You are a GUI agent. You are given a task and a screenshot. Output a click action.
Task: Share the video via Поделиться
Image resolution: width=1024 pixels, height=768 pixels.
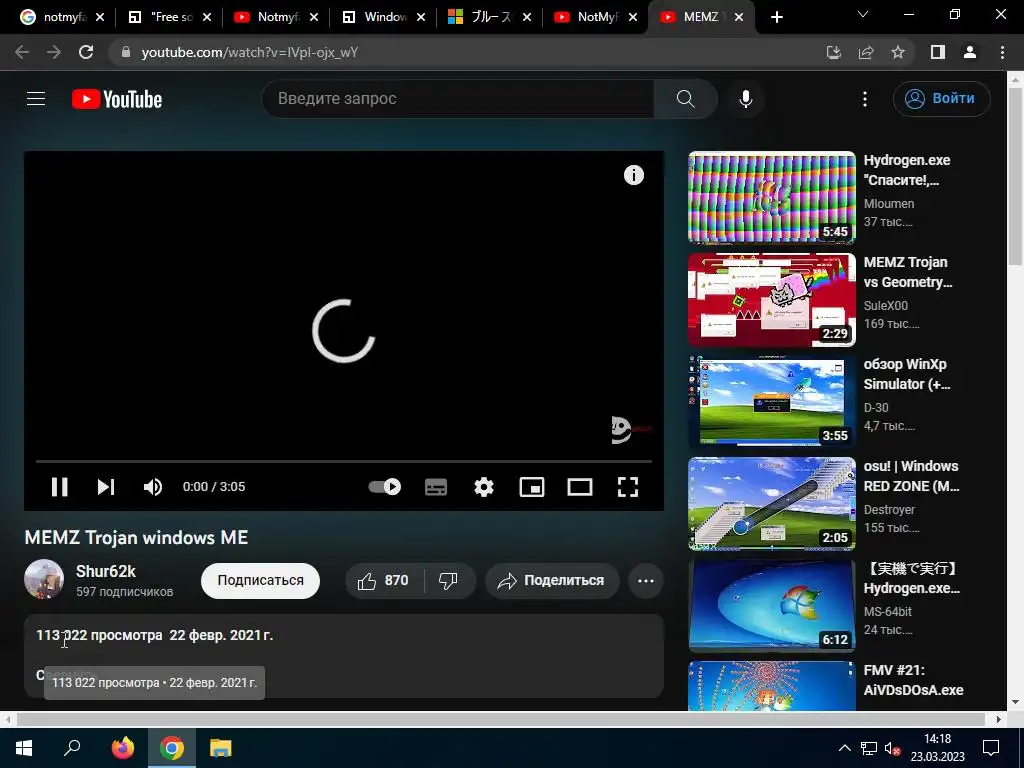(552, 581)
